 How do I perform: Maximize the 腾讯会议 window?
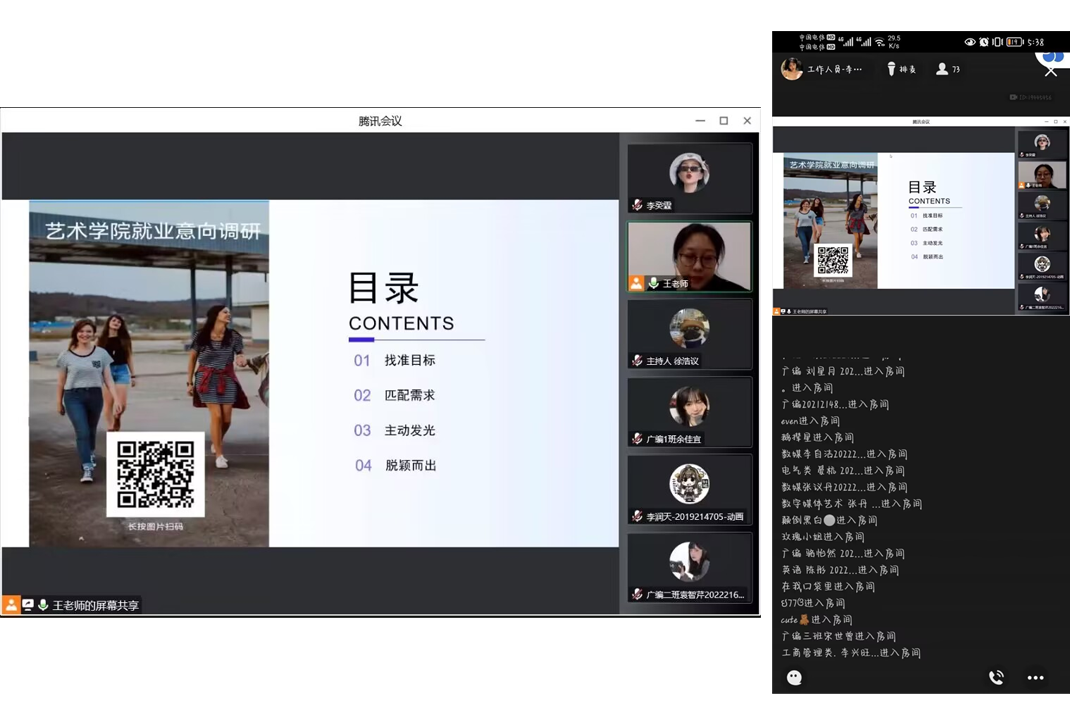click(724, 121)
